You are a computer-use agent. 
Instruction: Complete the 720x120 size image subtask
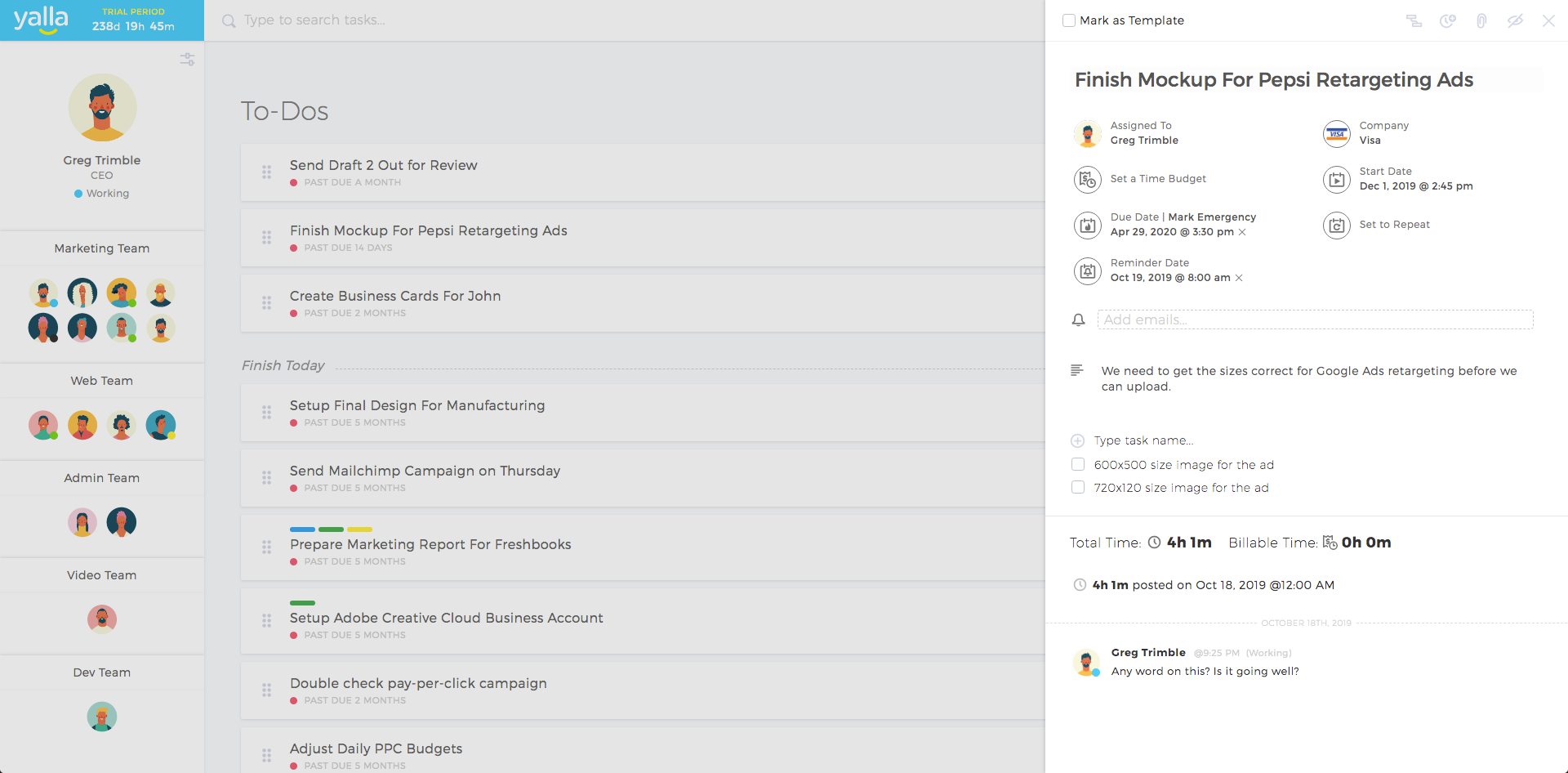click(x=1078, y=487)
